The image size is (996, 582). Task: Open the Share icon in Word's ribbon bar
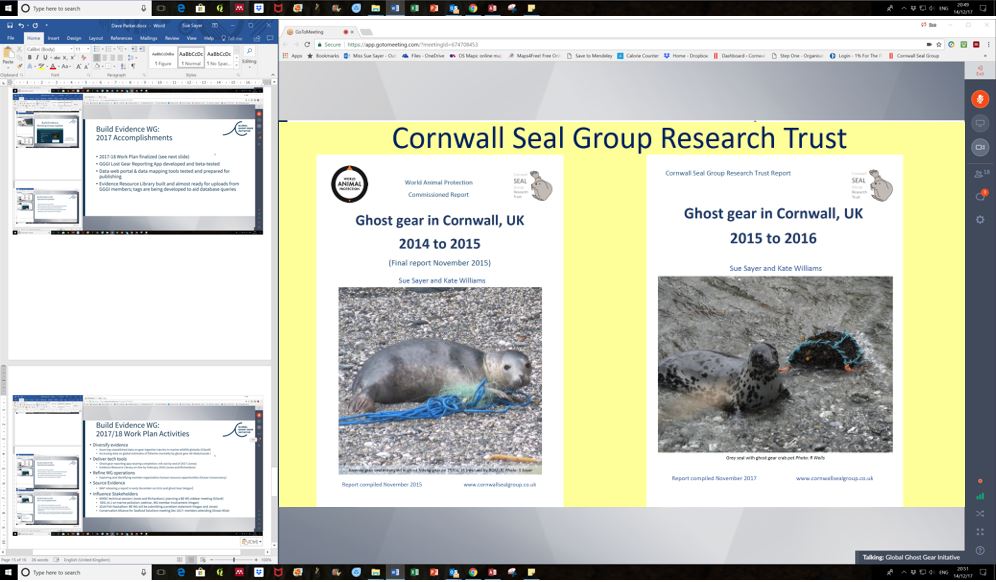click(257, 38)
